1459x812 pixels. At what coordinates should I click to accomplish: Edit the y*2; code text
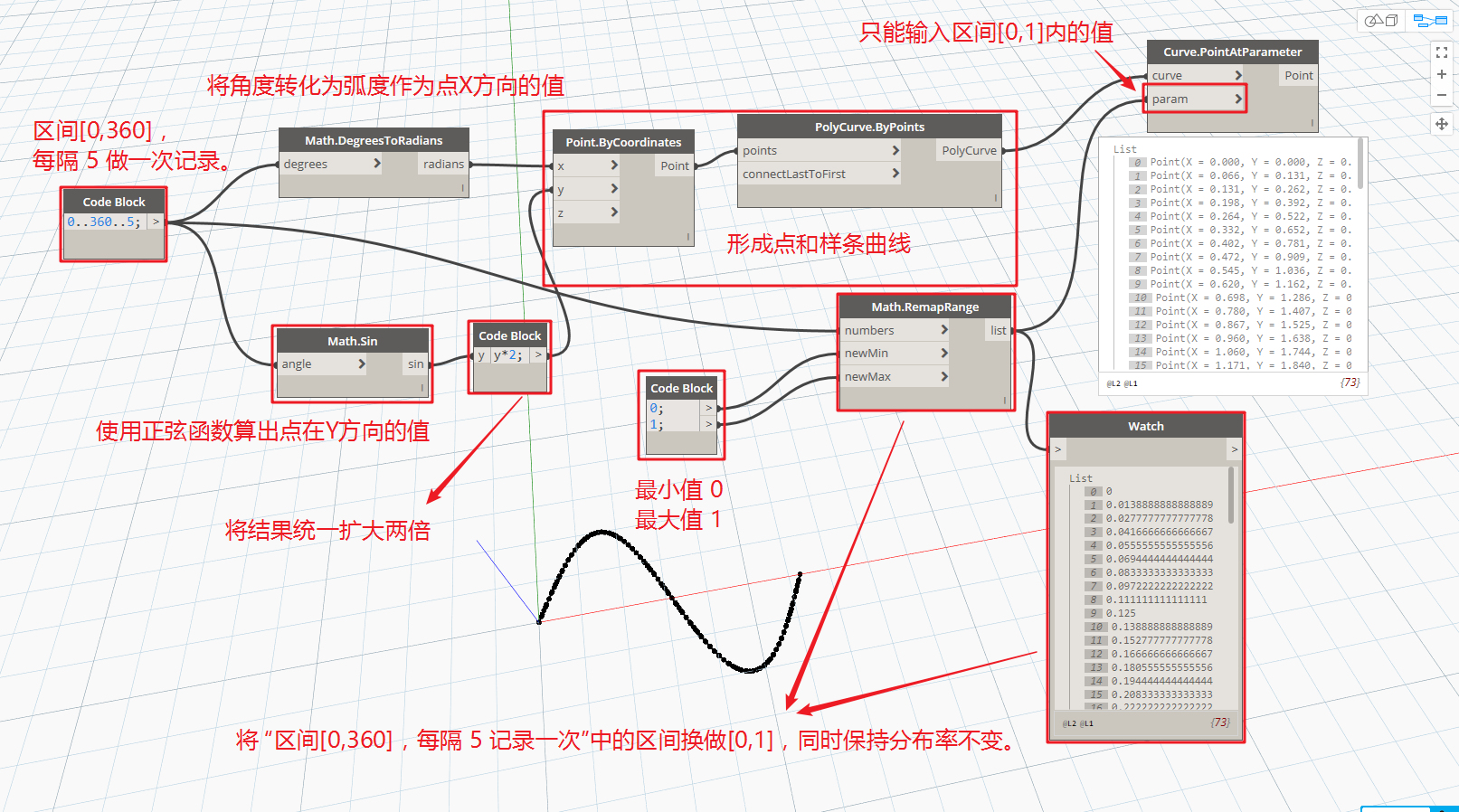click(x=507, y=355)
